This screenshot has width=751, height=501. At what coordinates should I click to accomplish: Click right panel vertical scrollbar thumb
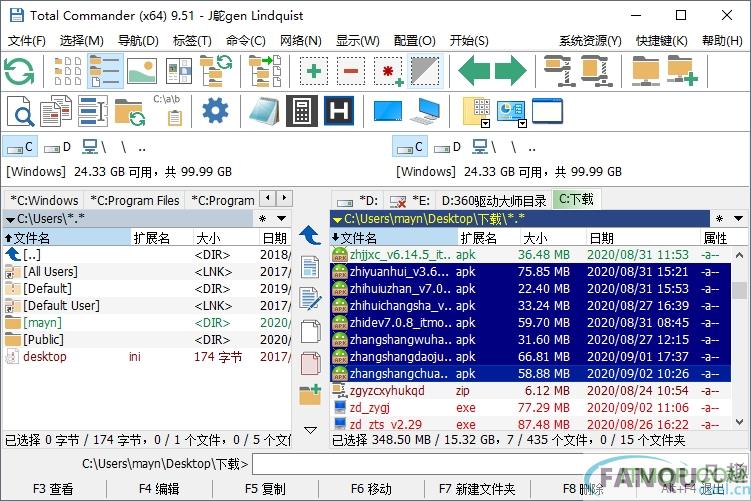[740, 290]
